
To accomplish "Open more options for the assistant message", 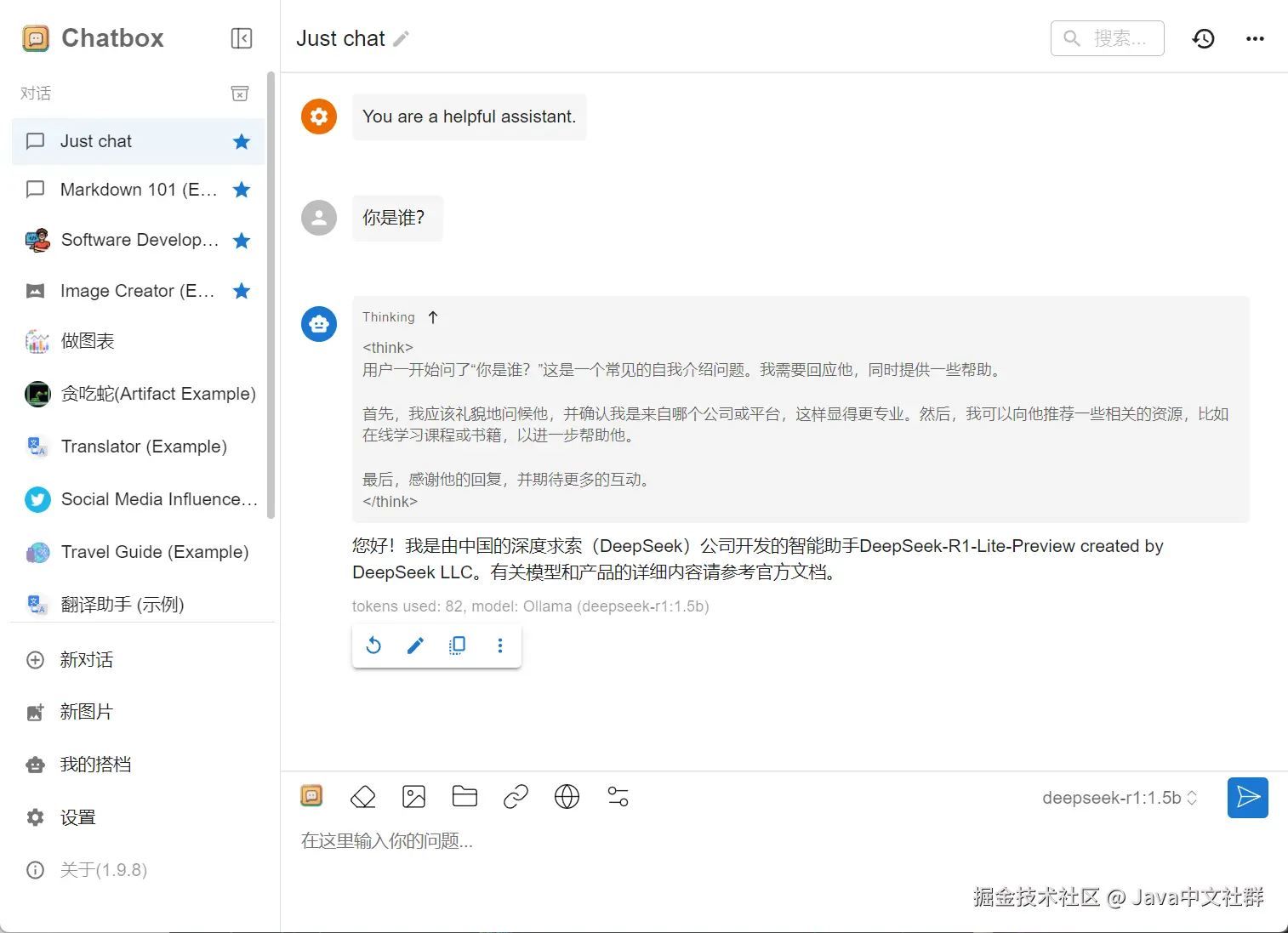I will pos(500,646).
